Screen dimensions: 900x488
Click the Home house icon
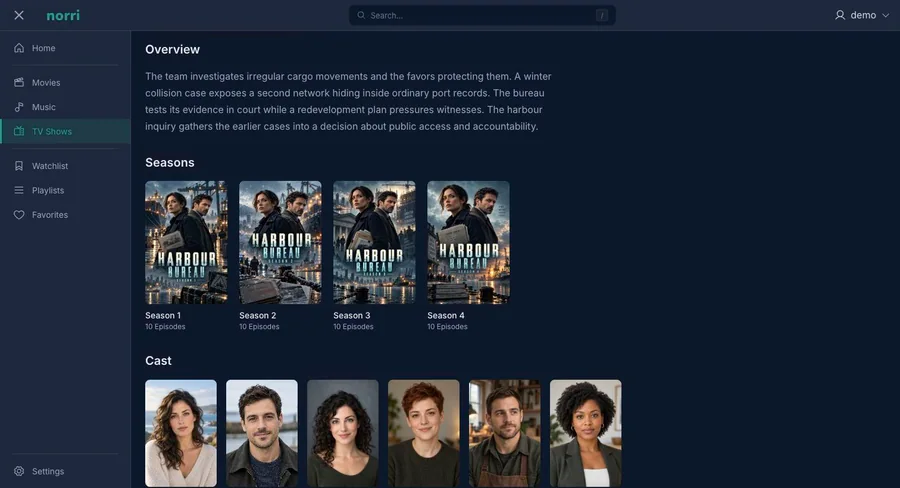click(x=19, y=48)
